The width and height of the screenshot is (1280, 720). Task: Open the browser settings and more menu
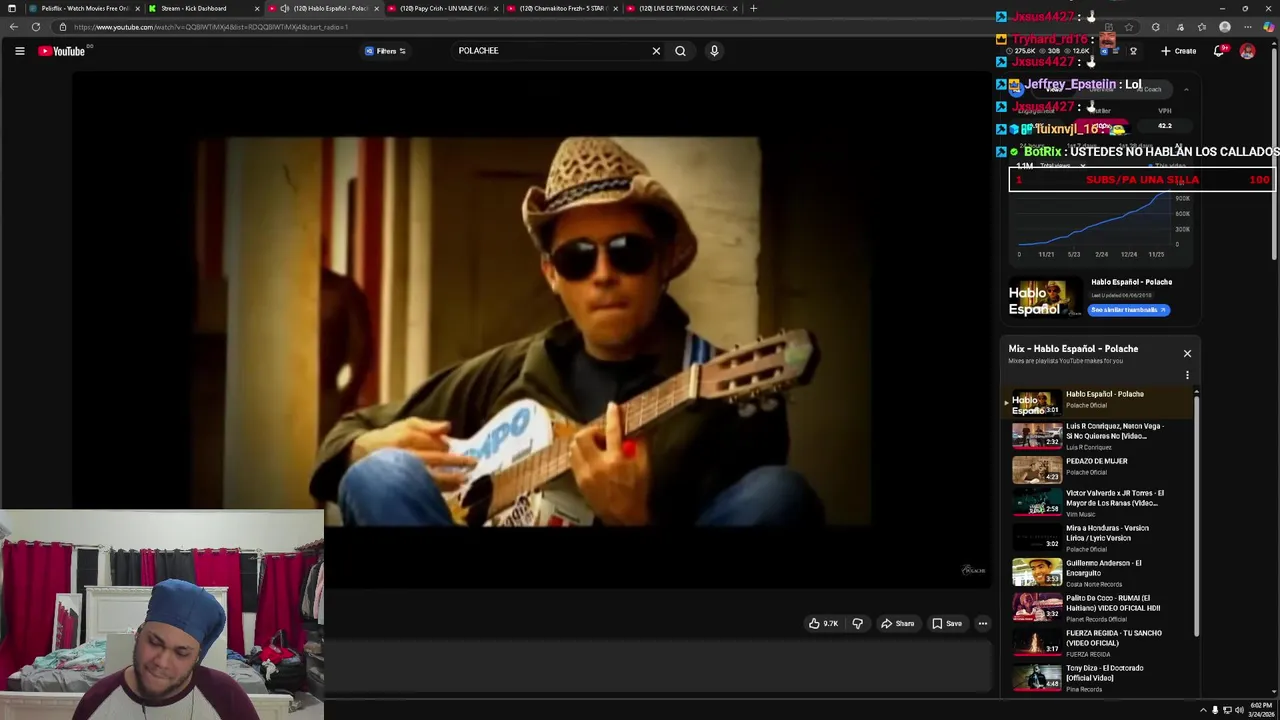coord(1248,27)
